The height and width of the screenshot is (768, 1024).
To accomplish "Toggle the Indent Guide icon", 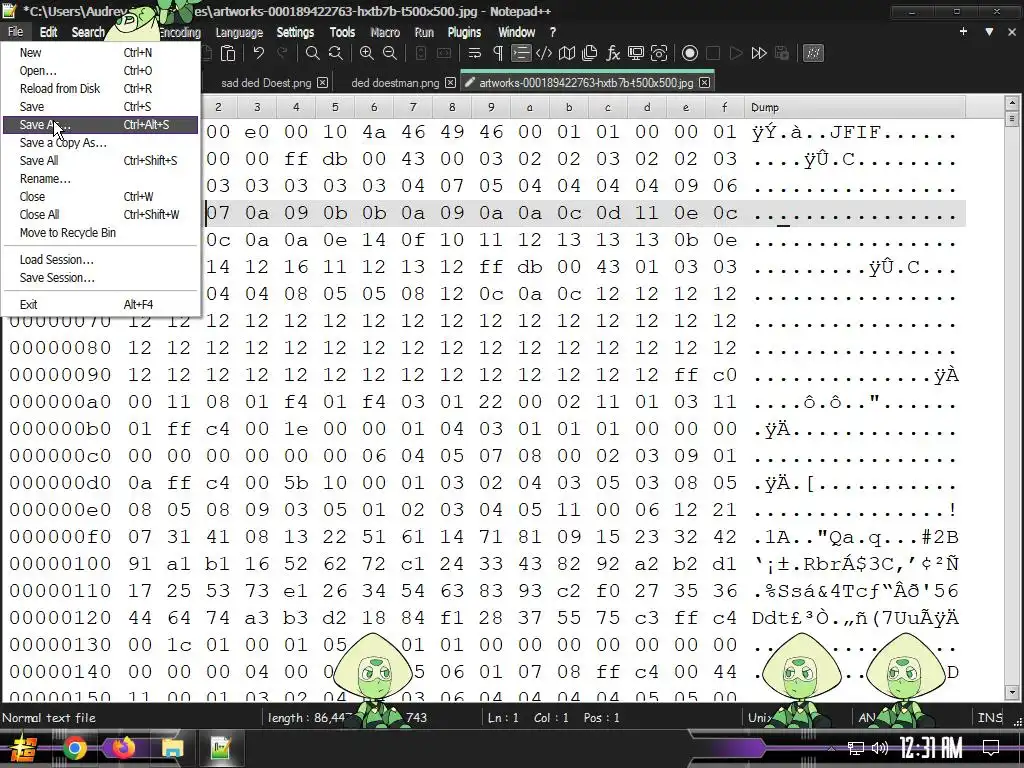I will pyautogui.click(x=520, y=54).
